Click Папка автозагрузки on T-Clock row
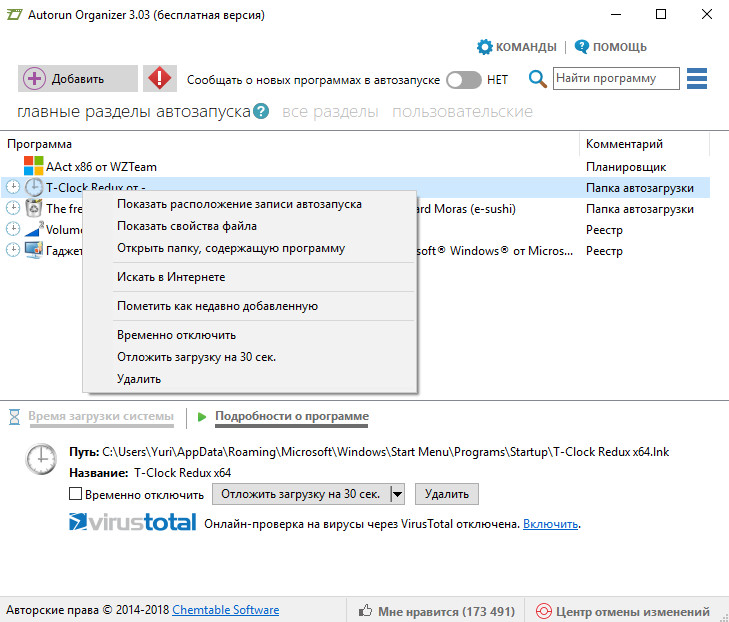Screen dimensions: 729x622 639,188
